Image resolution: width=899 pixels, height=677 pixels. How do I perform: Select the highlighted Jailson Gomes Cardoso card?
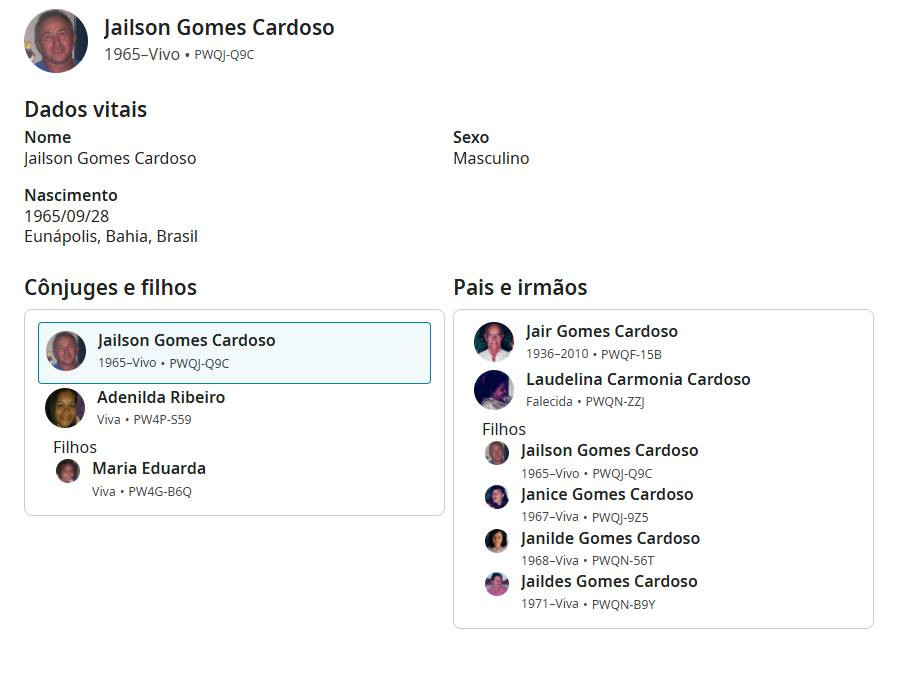point(234,352)
